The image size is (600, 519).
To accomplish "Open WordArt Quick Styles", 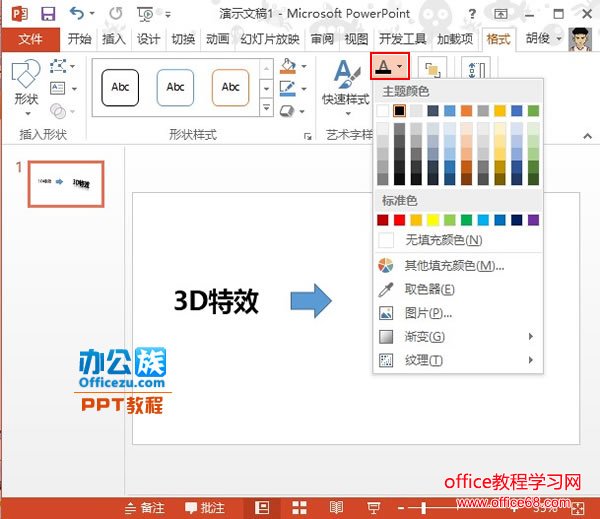I will tap(346, 88).
